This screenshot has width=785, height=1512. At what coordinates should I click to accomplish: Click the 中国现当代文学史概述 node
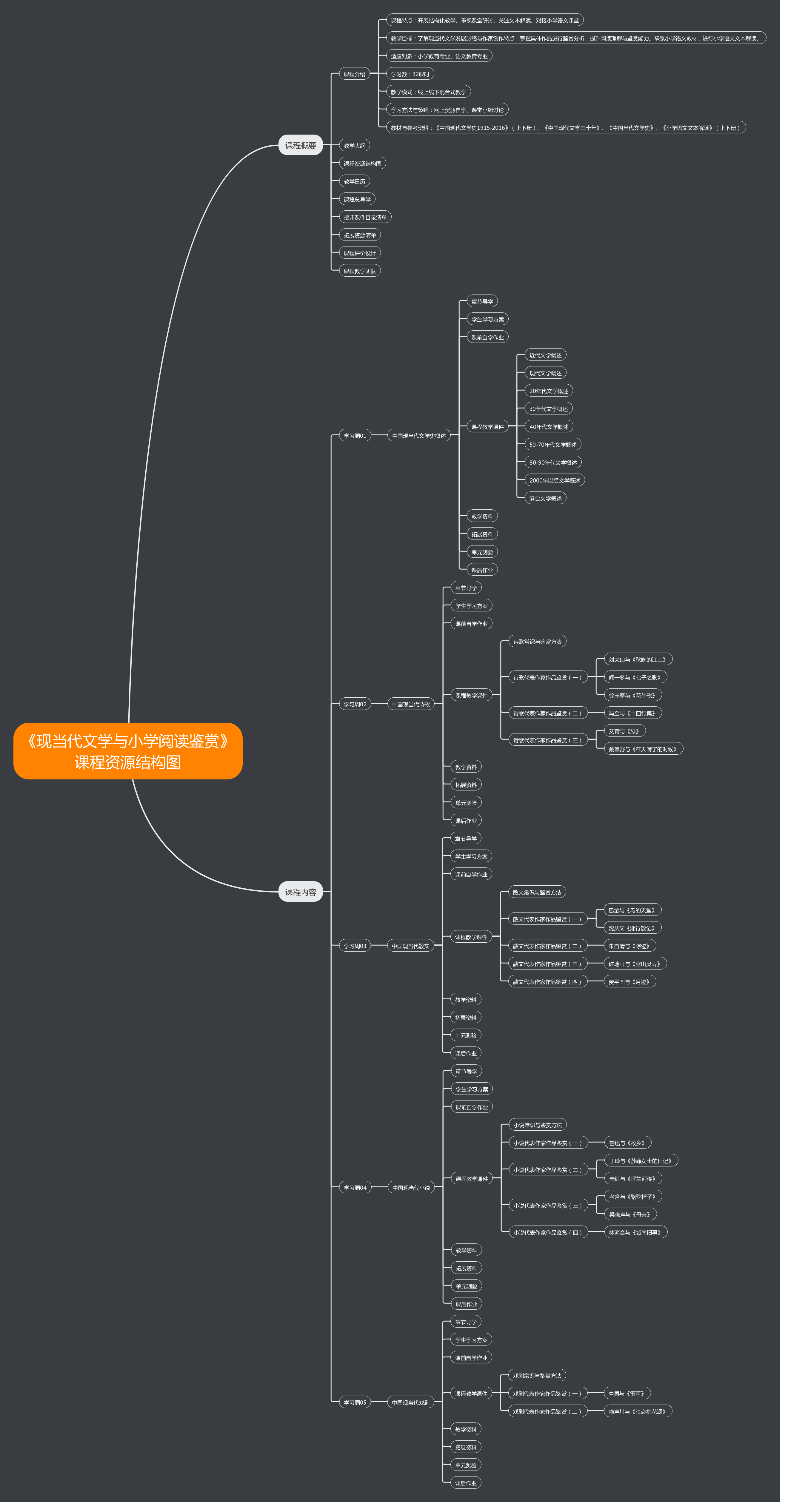click(419, 436)
